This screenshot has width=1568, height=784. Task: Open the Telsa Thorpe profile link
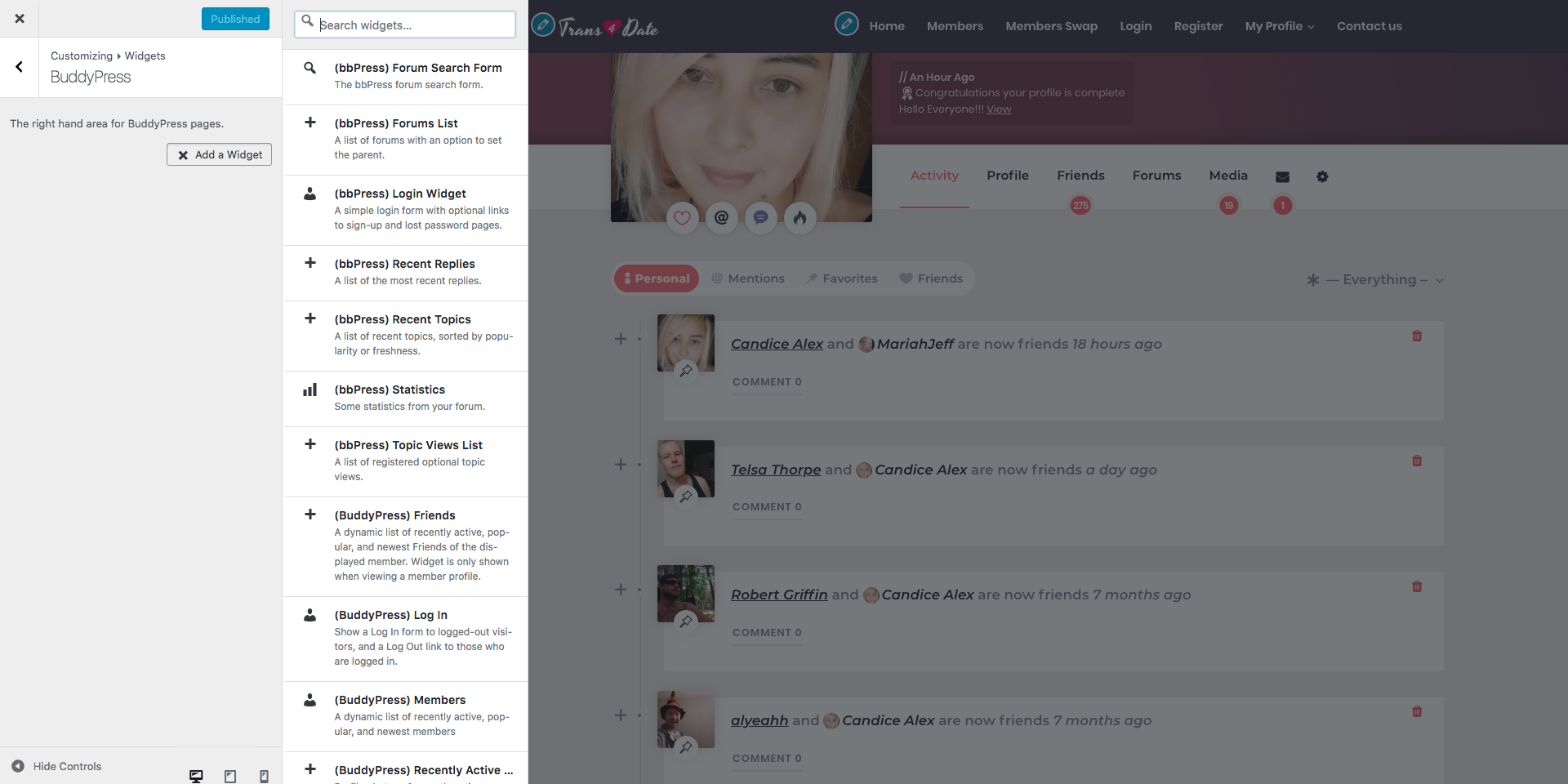pyautogui.click(x=776, y=470)
